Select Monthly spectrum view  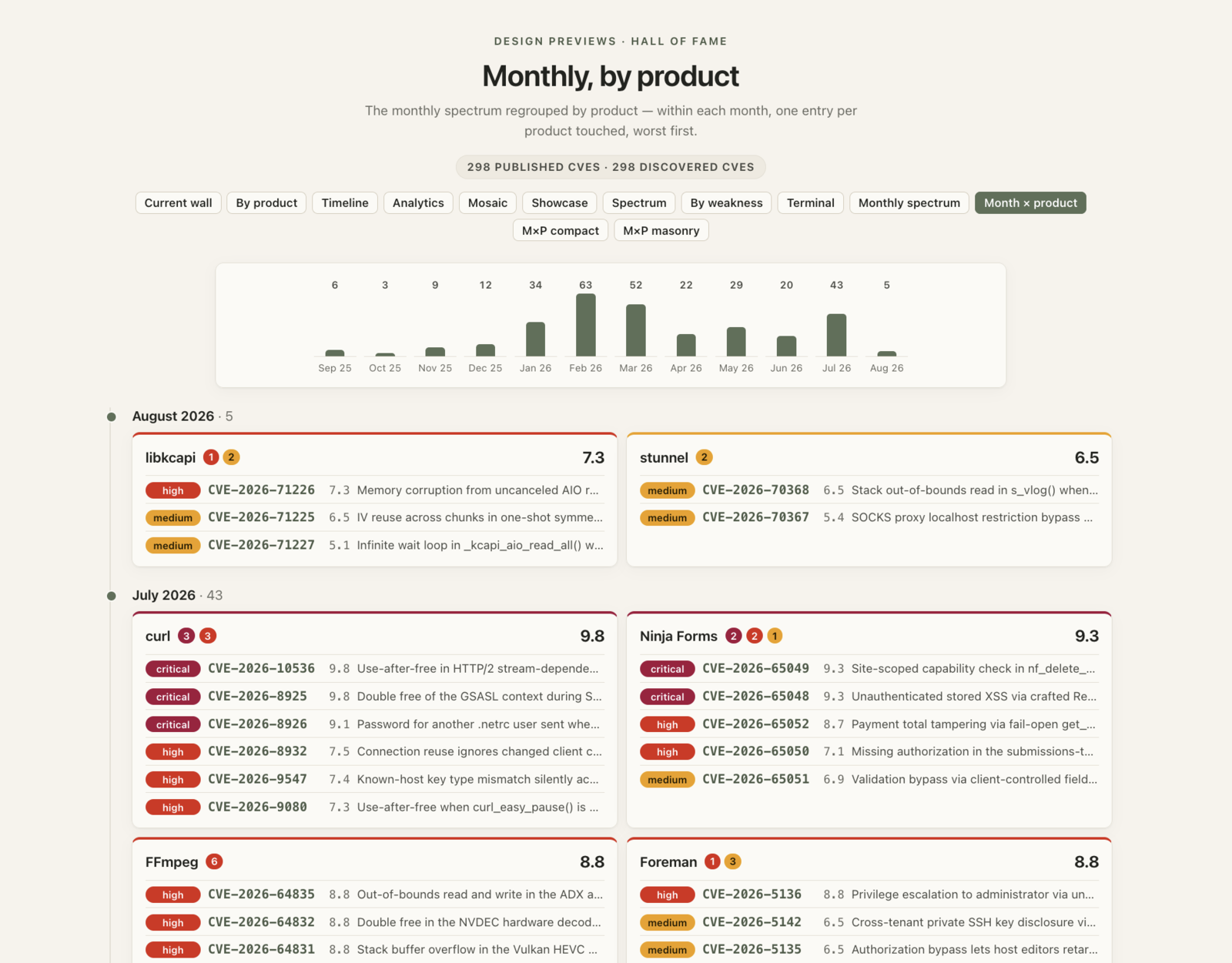coord(909,202)
